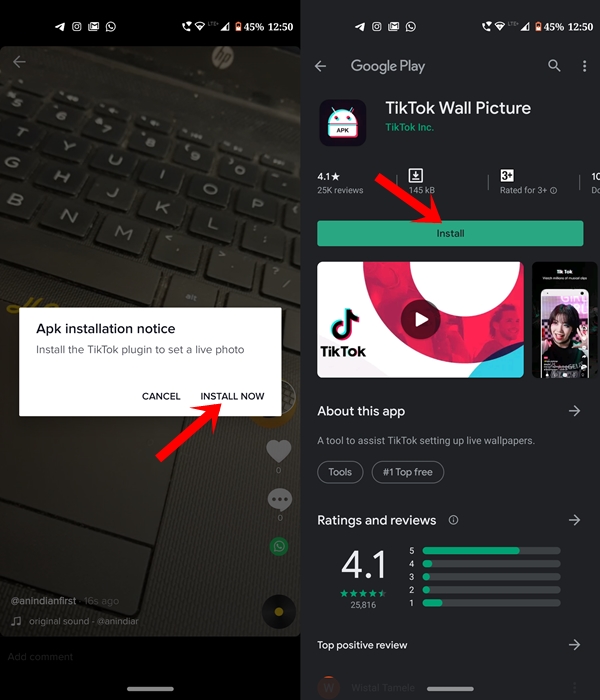600x700 pixels.
Task: Expand the Top positive review section
Action: point(574,645)
